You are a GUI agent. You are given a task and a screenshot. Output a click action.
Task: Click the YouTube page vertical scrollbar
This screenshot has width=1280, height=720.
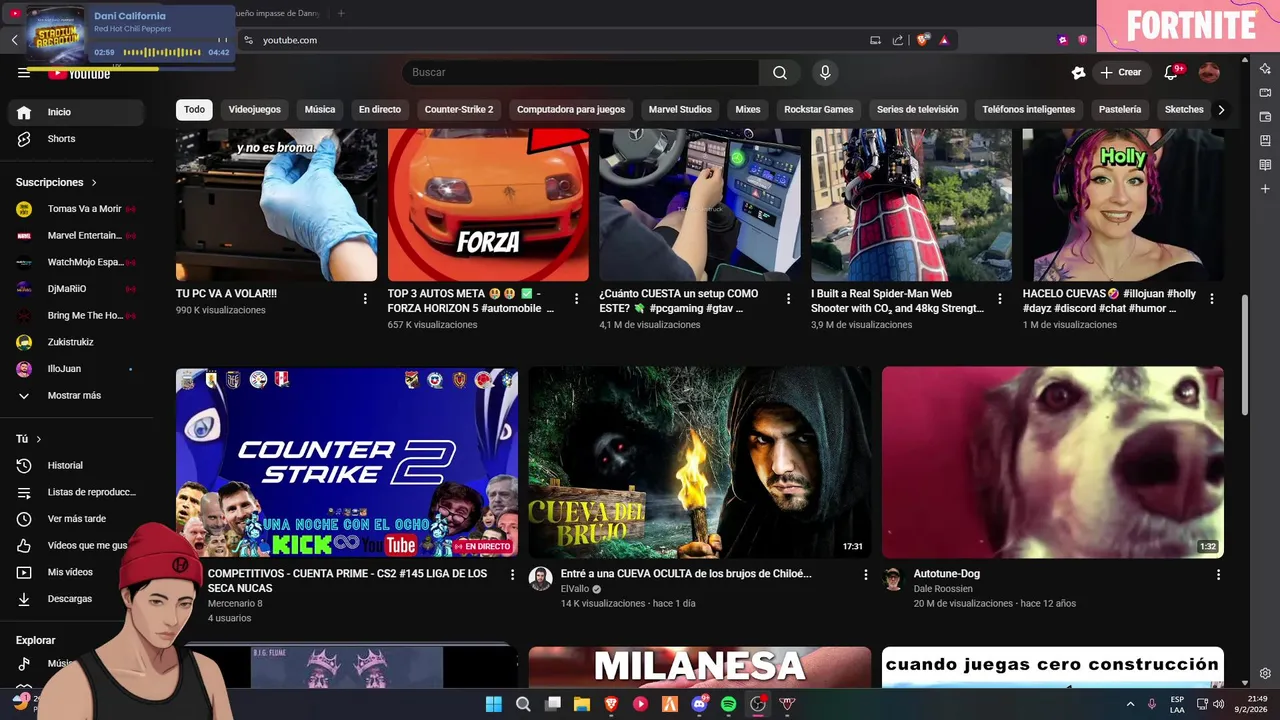click(x=1244, y=354)
